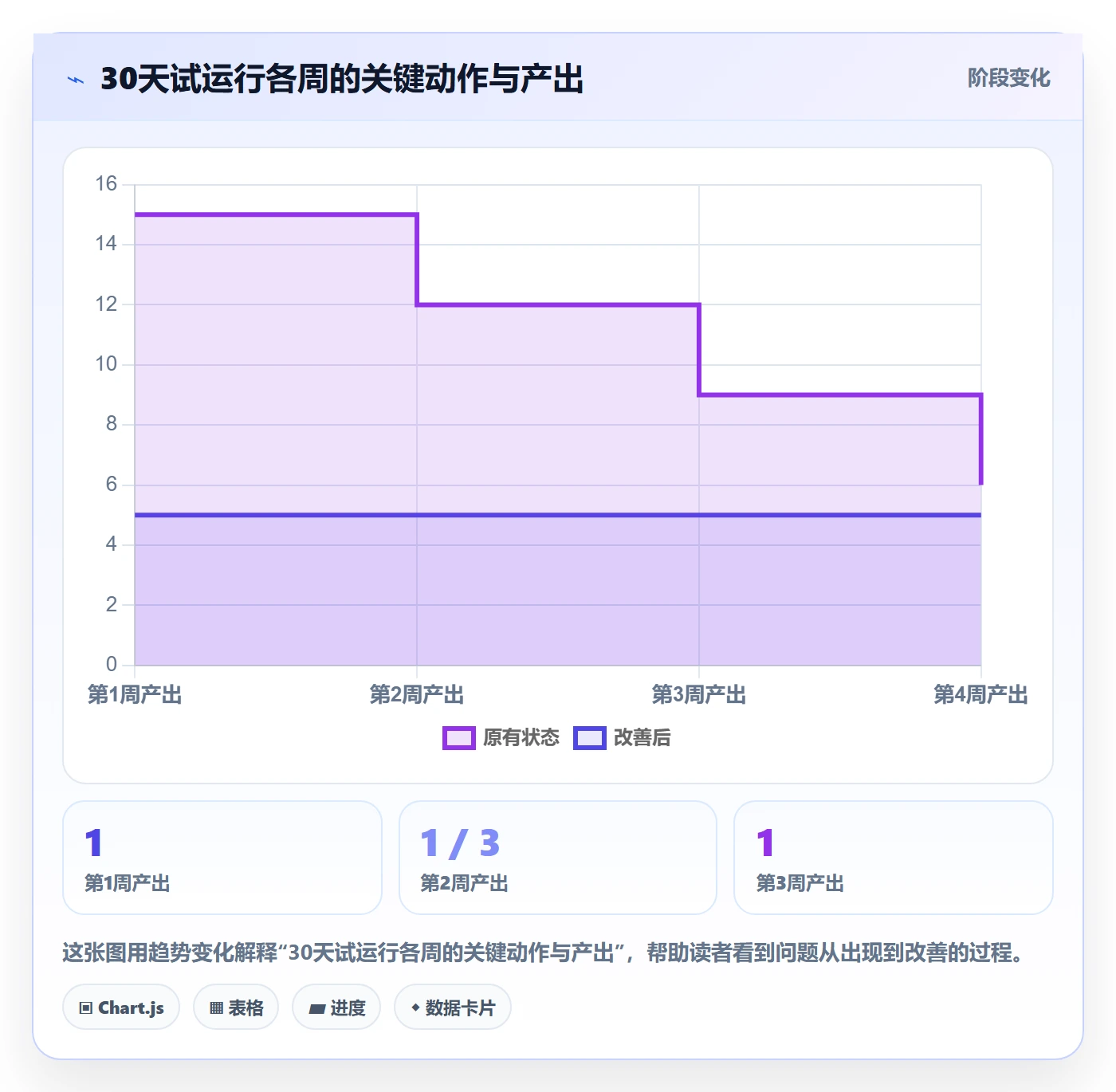Click the chart title 30天试运行各周的关键动作与产出

pos(342,79)
